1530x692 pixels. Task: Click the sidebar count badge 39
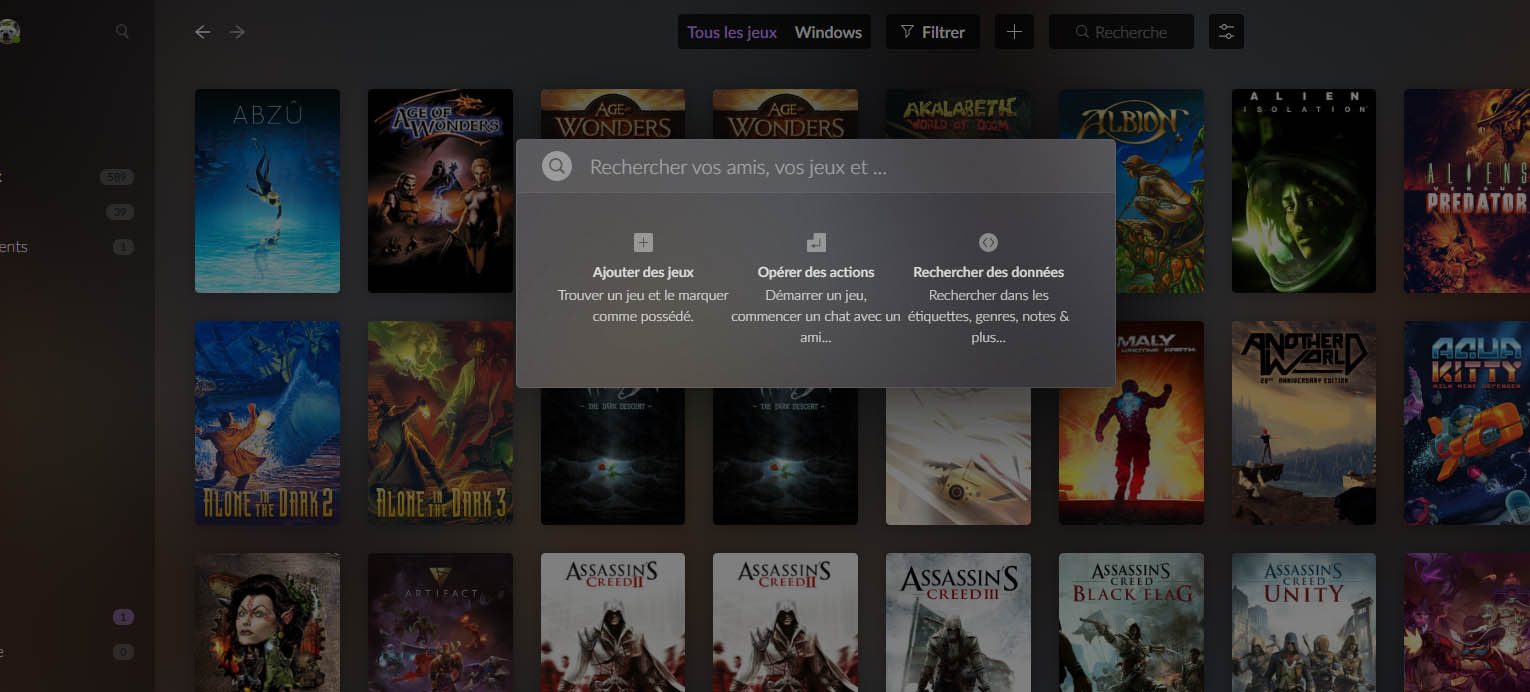point(120,212)
